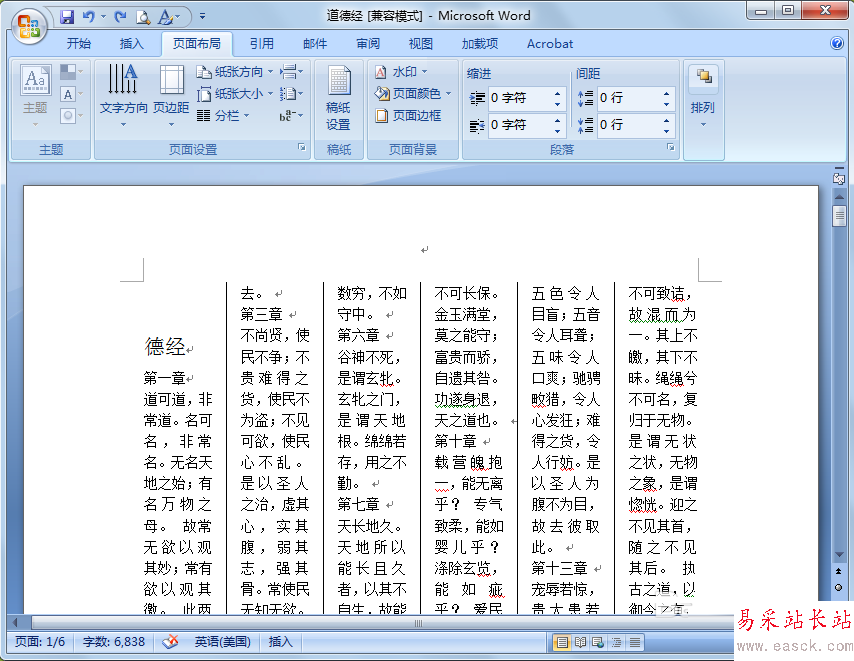Jump to previous page with double-arrow button
Screen dimensions: 854x661
coord(839,571)
